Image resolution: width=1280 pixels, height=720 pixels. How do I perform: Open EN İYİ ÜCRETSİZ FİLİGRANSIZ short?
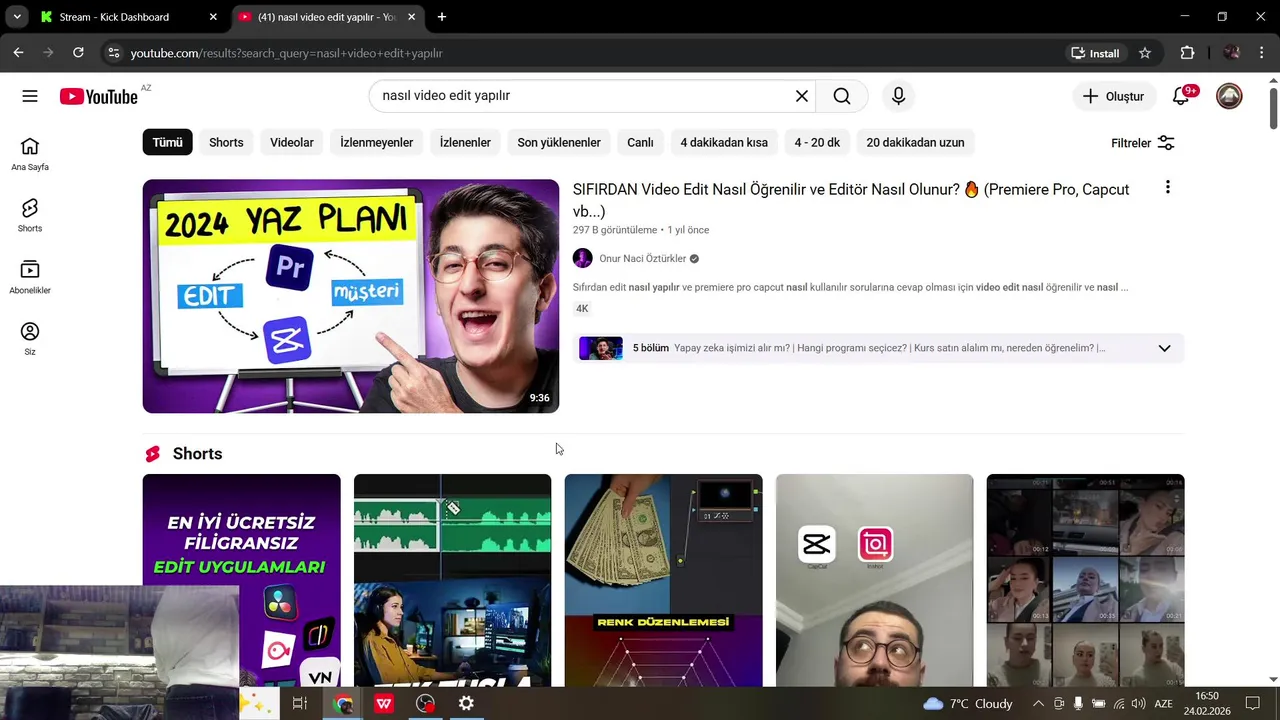[241, 580]
